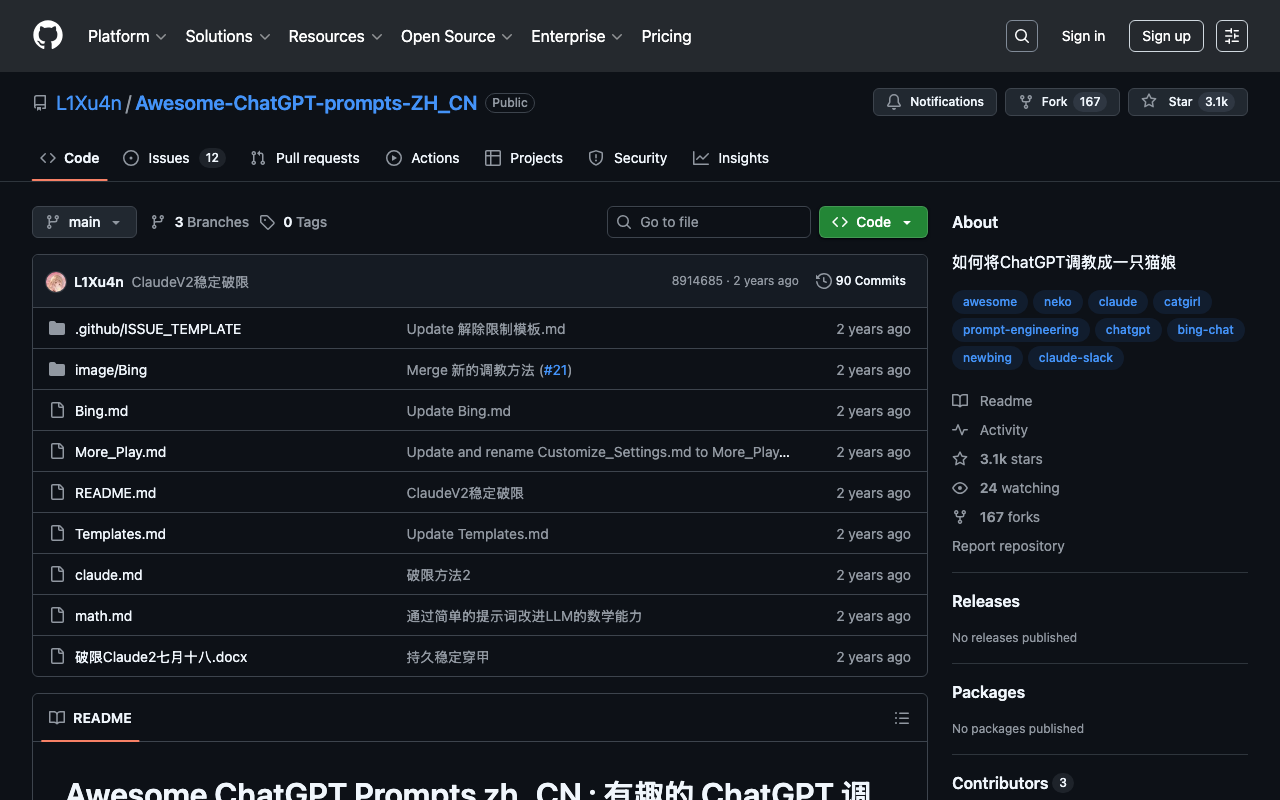
Task: Click the GitHub logo icon
Action: [48, 36]
